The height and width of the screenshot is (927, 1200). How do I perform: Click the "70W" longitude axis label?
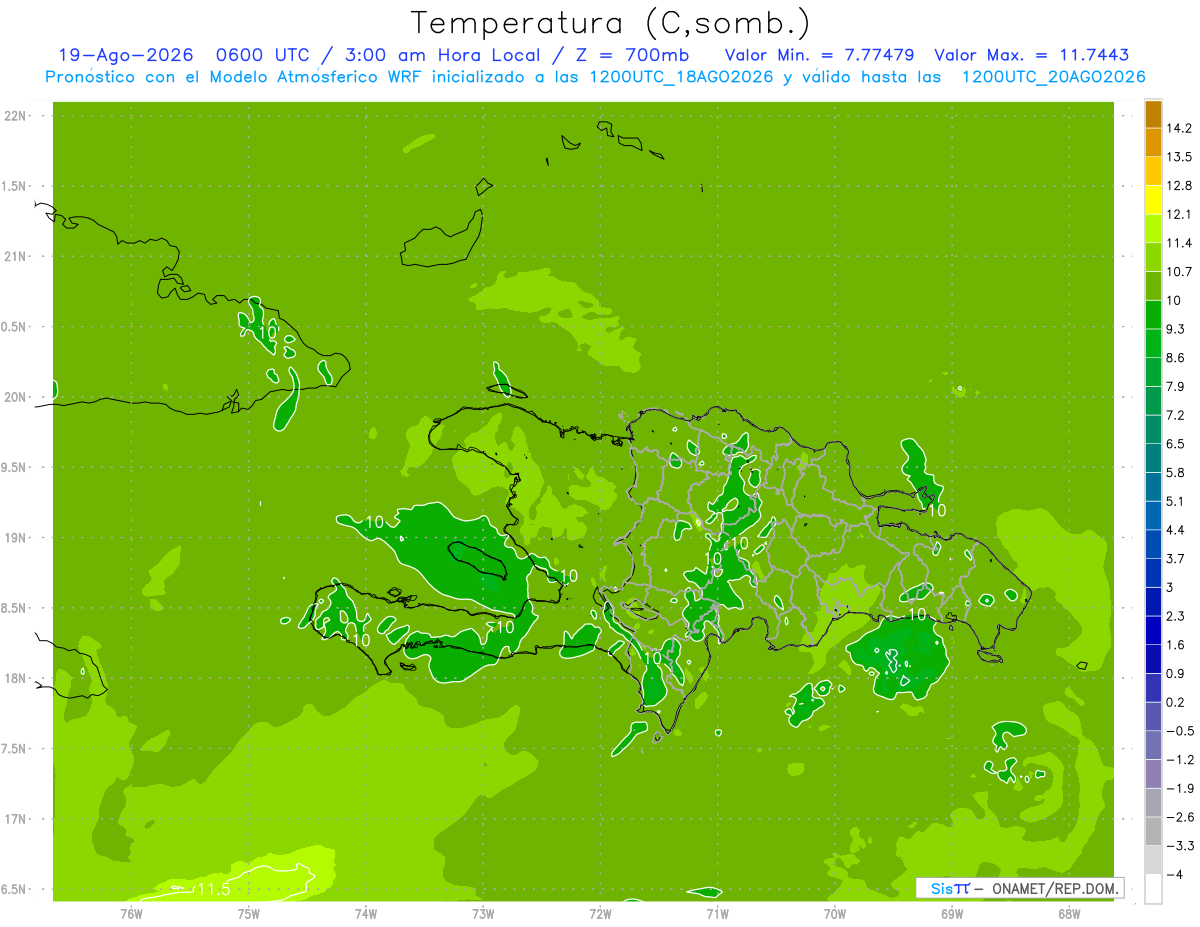(x=835, y=914)
